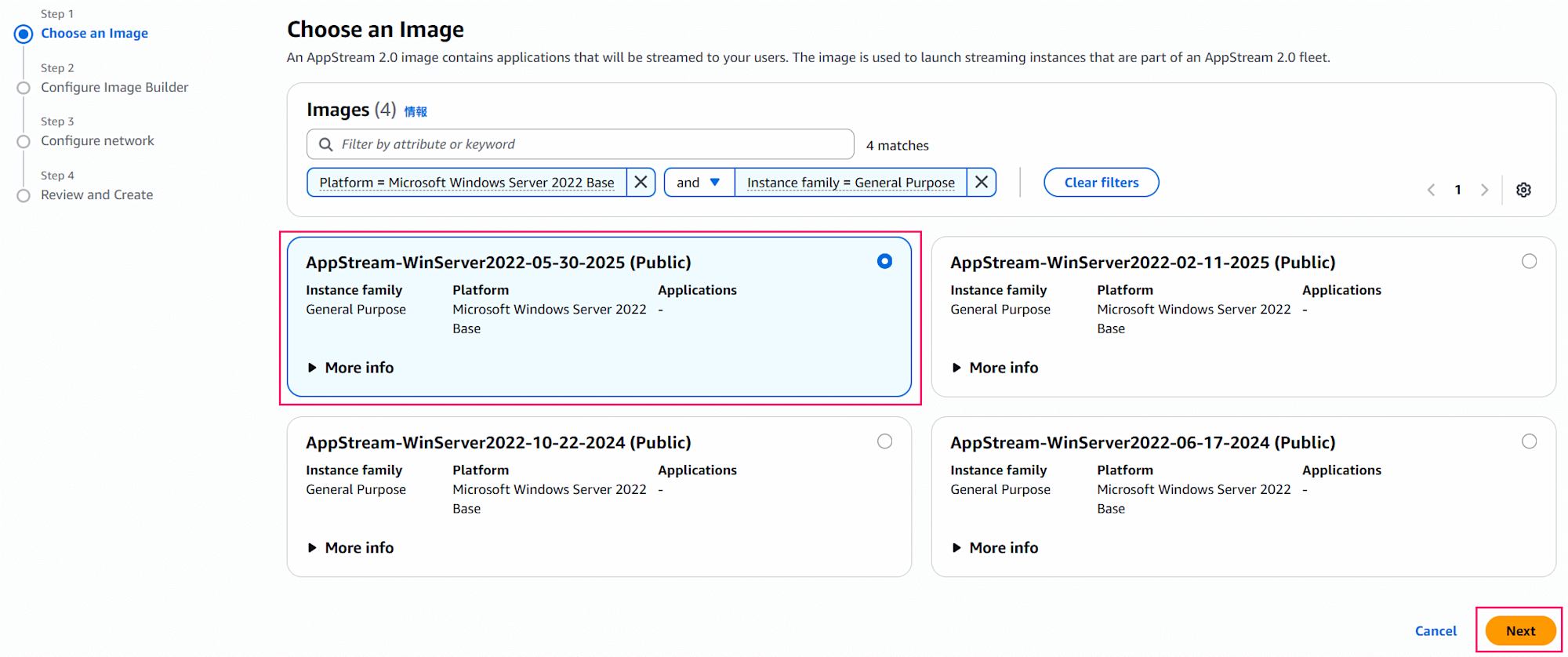Click the Cancel link

coord(1436,630)
